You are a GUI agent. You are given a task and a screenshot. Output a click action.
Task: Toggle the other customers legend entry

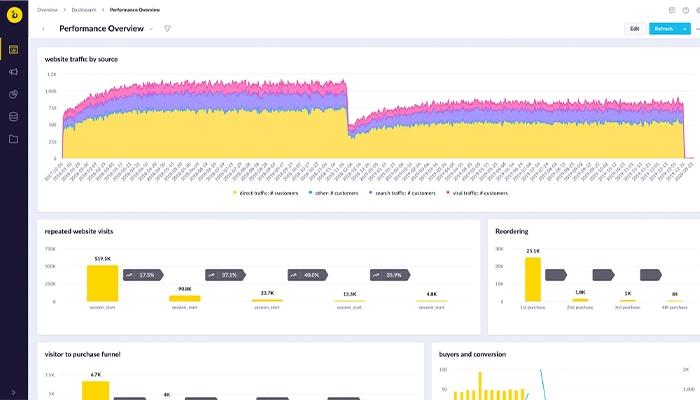tap(333, 193)
